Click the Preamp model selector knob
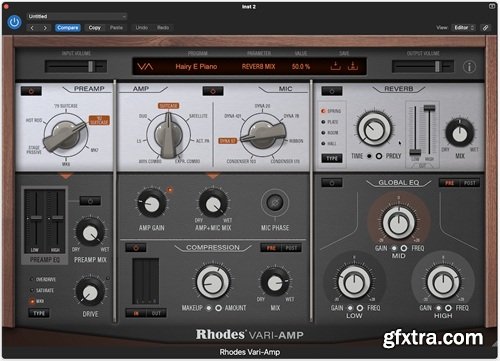Image resolution: width=500 pixels, height=361 pixels. tap(65, 136)
